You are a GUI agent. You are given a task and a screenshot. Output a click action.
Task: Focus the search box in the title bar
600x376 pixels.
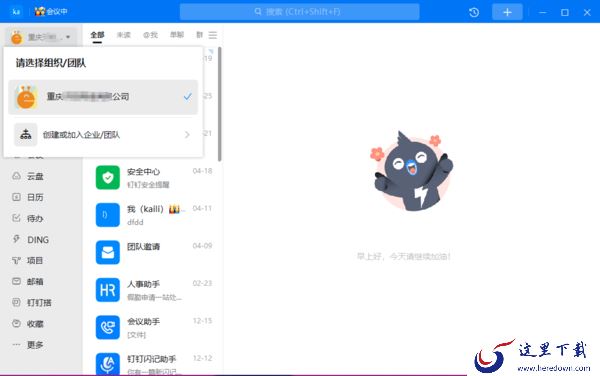coord(300,12)
